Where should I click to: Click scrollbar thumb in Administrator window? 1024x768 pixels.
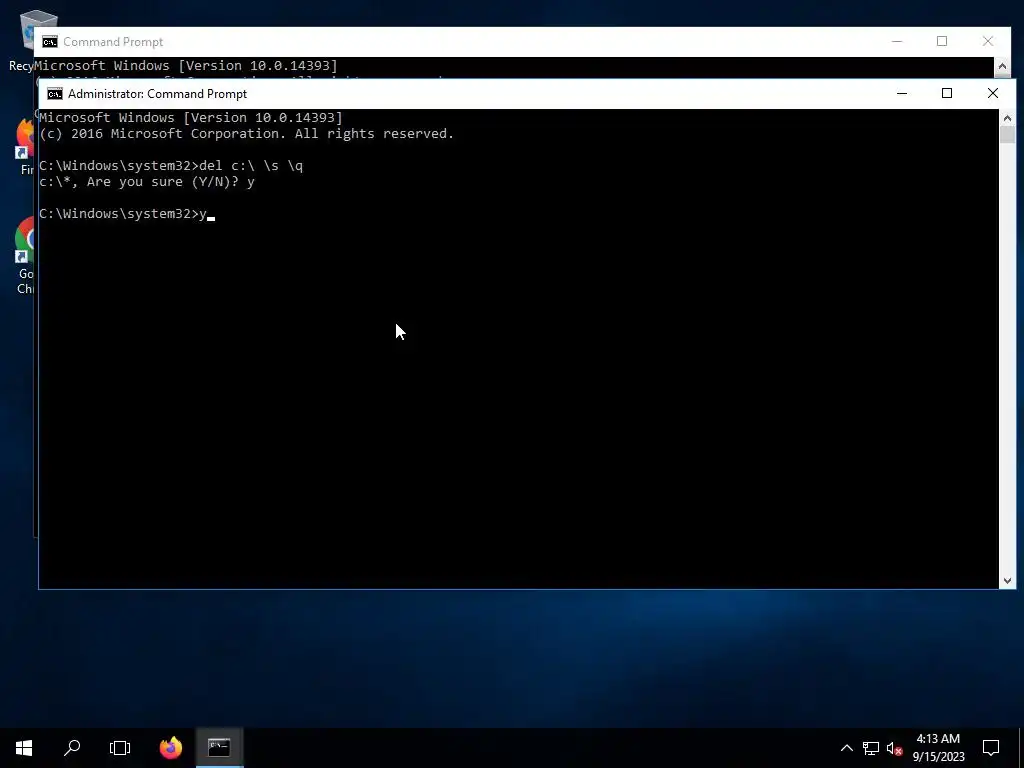(1007, 135)
